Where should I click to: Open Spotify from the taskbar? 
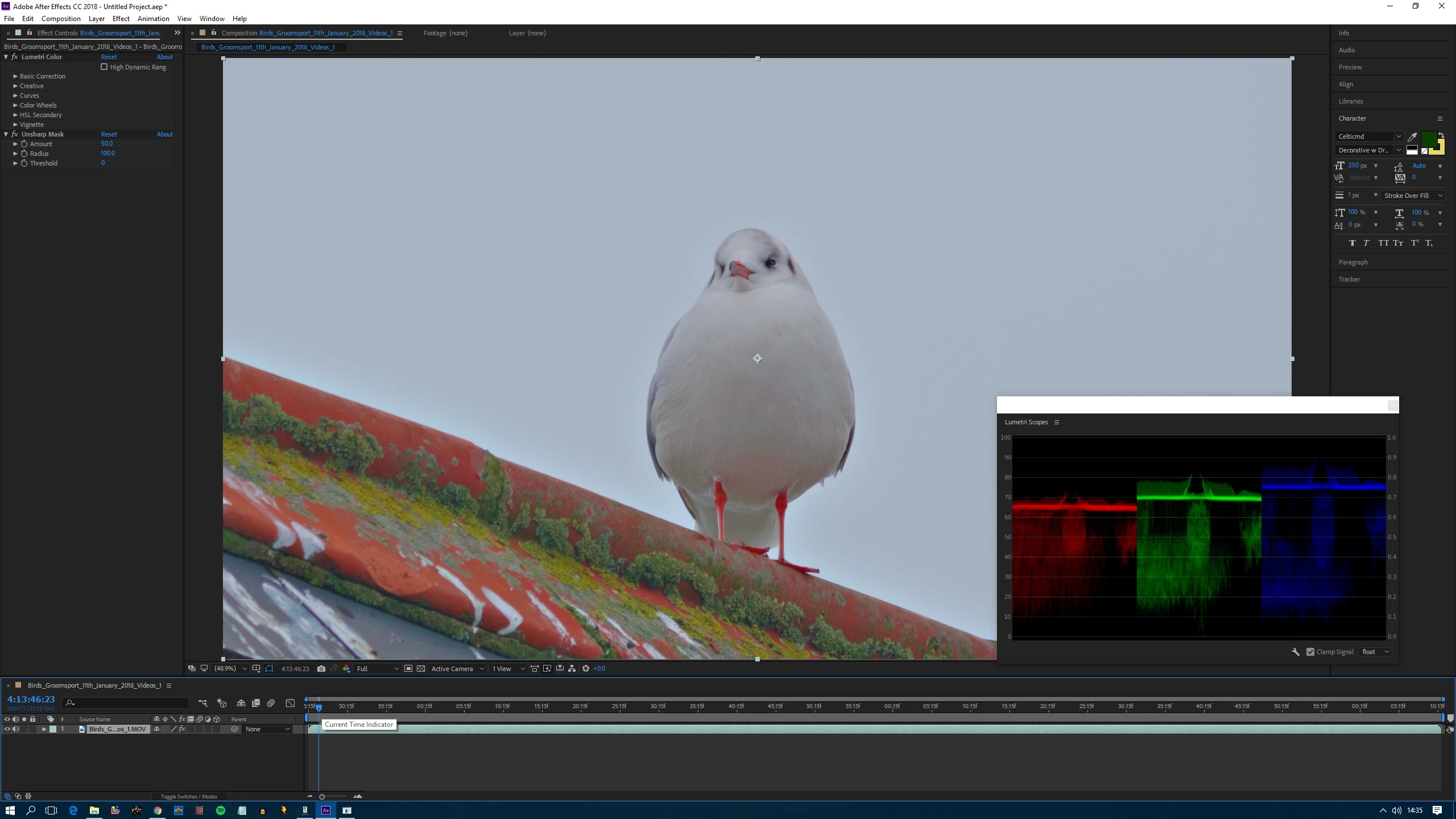pyautogui.click(x=221, y=810)
